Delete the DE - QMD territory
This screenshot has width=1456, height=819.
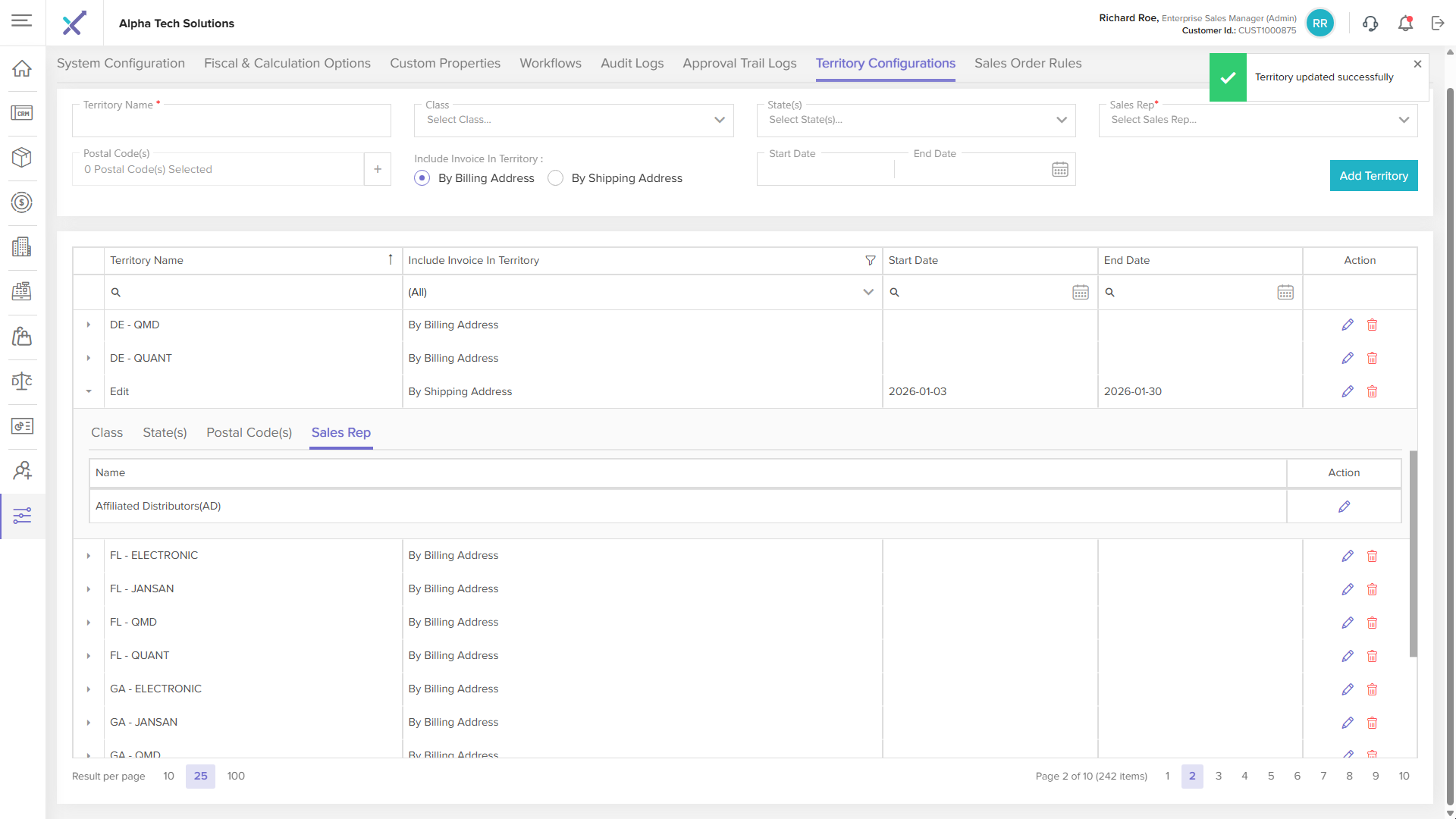point(1372,325)
